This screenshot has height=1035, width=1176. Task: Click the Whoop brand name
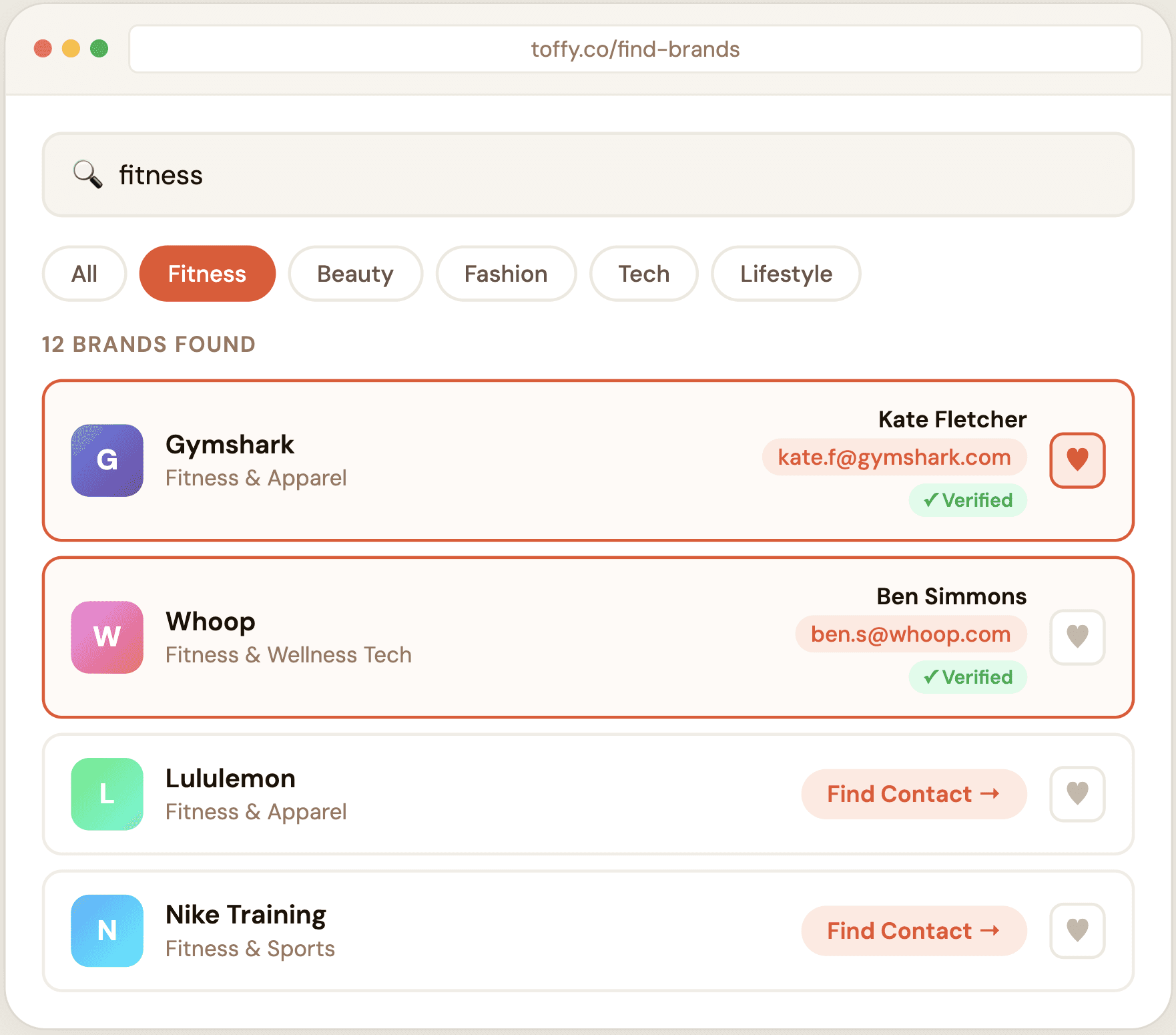210,622
